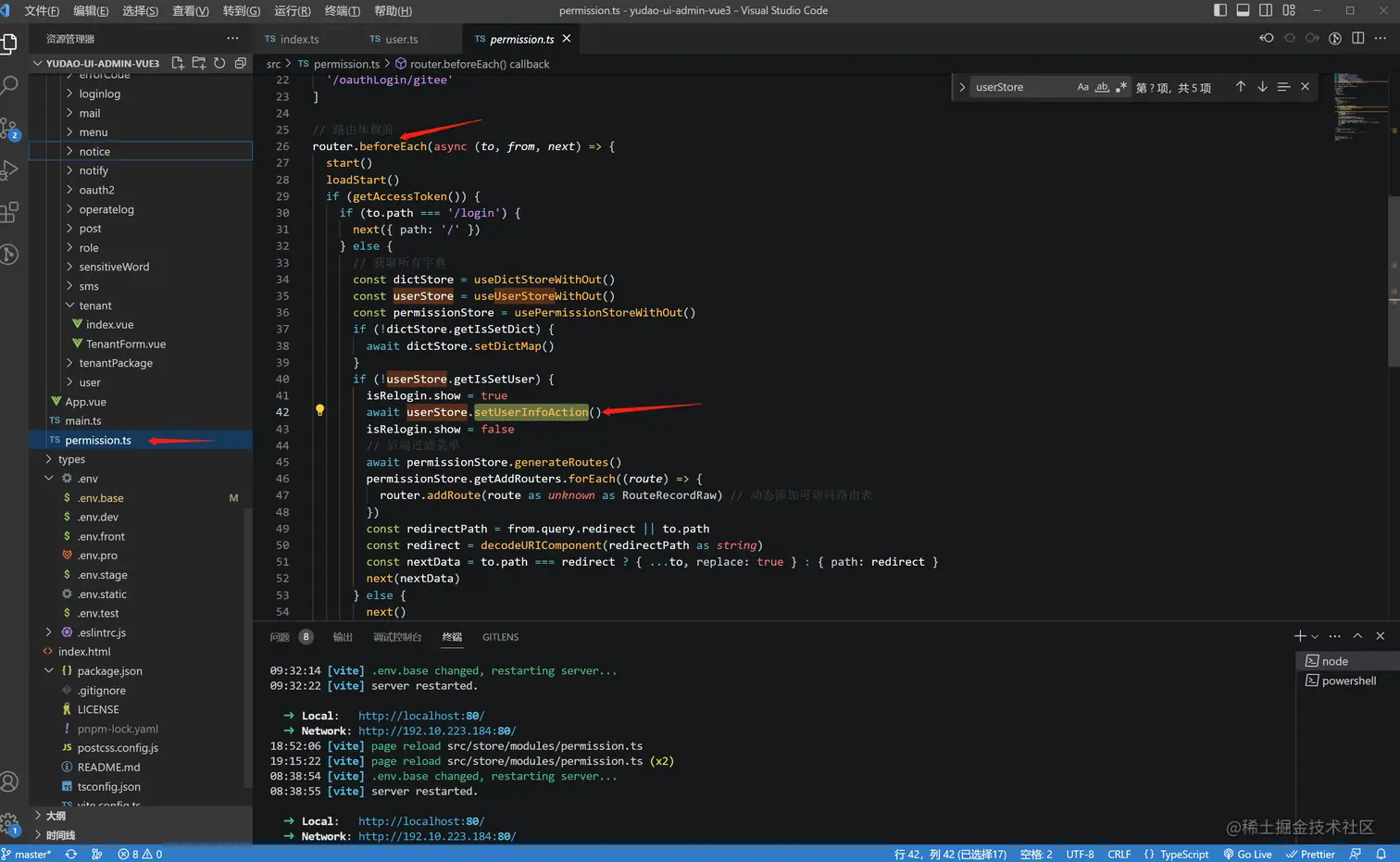The image size is (1400, 862).
Task: Customize layout from the title bar
Action: (x=1289, y=10)
